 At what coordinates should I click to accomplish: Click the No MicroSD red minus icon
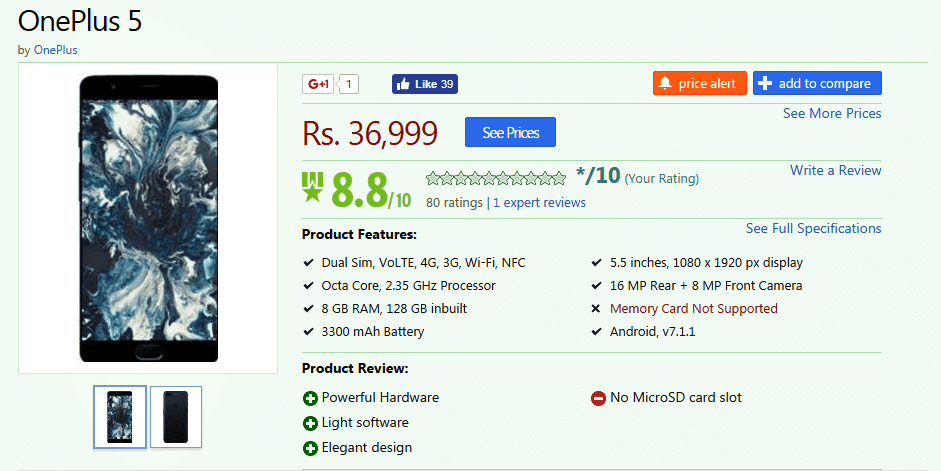[598, 398]
